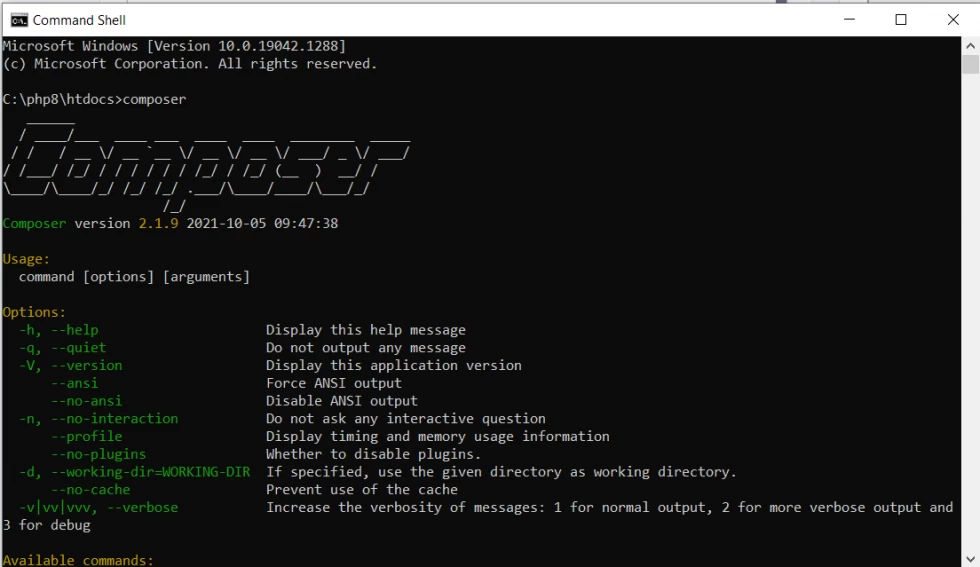This screenshot has height=567, width=980.
Task: Click the 'Microsoft Windows [Version 10.0.19042.1288]' line
Action: pos(174,46)
